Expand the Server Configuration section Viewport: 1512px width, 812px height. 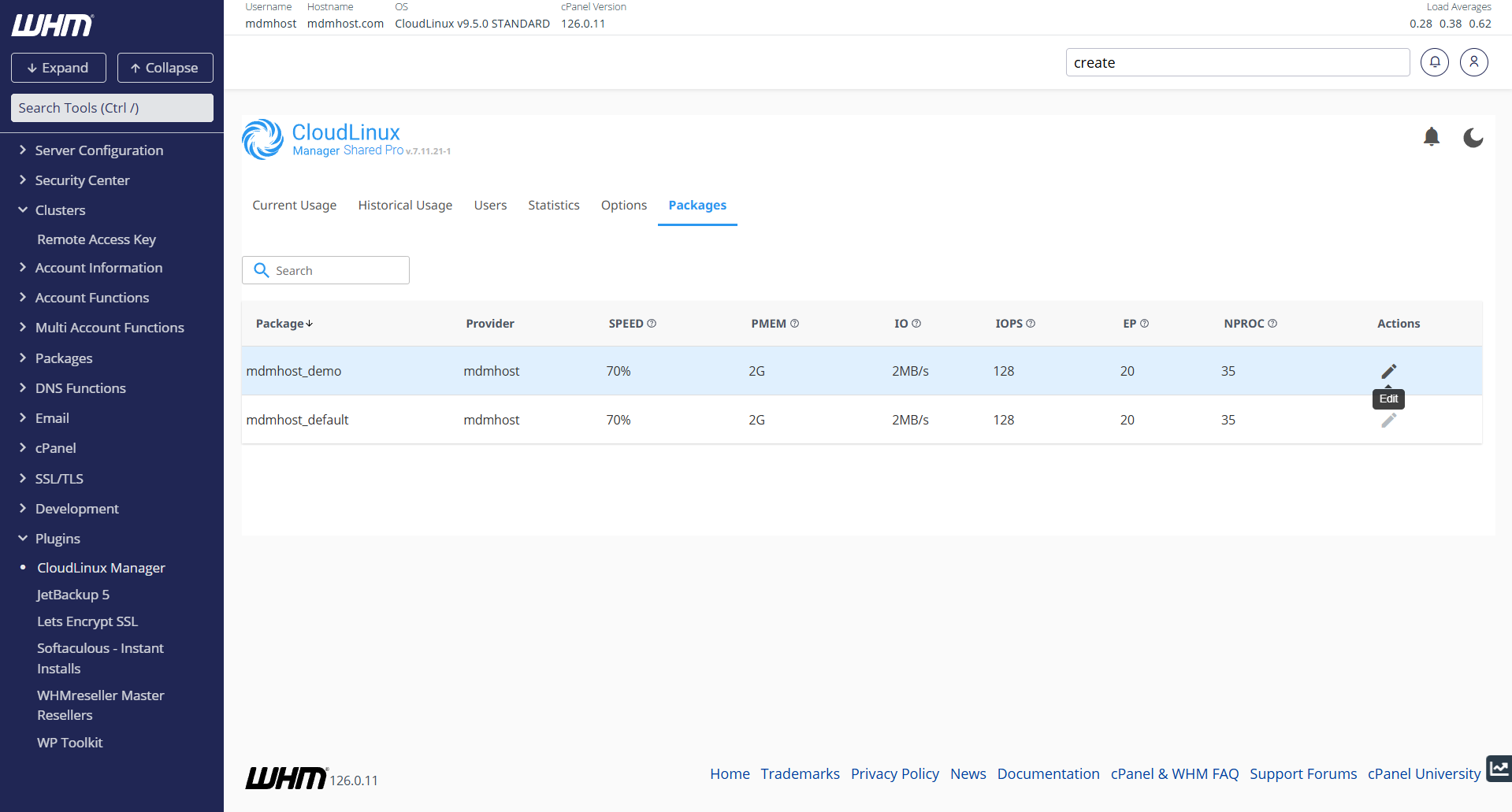point(98,150)
